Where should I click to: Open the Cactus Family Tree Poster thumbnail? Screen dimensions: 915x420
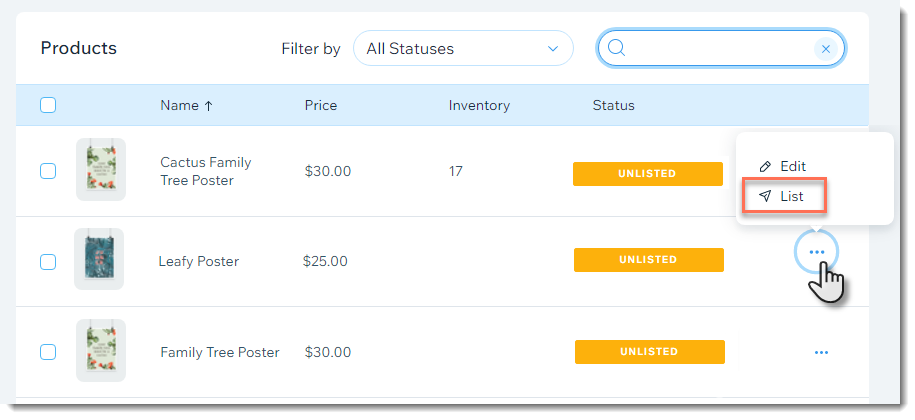pos(101,170)
